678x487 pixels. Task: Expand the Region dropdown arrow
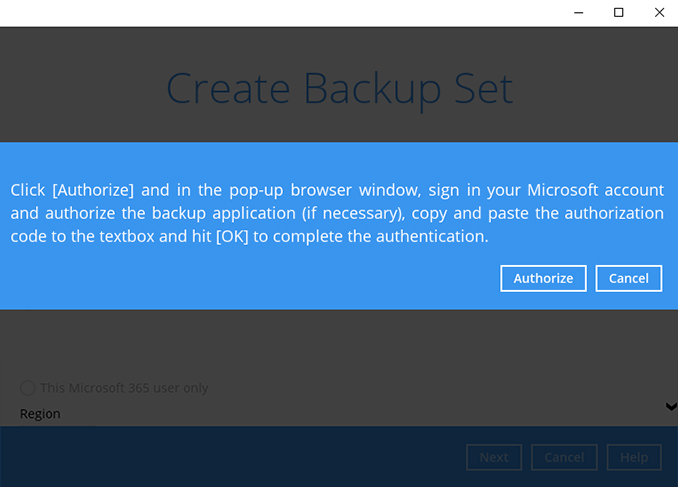coord(671,406)
